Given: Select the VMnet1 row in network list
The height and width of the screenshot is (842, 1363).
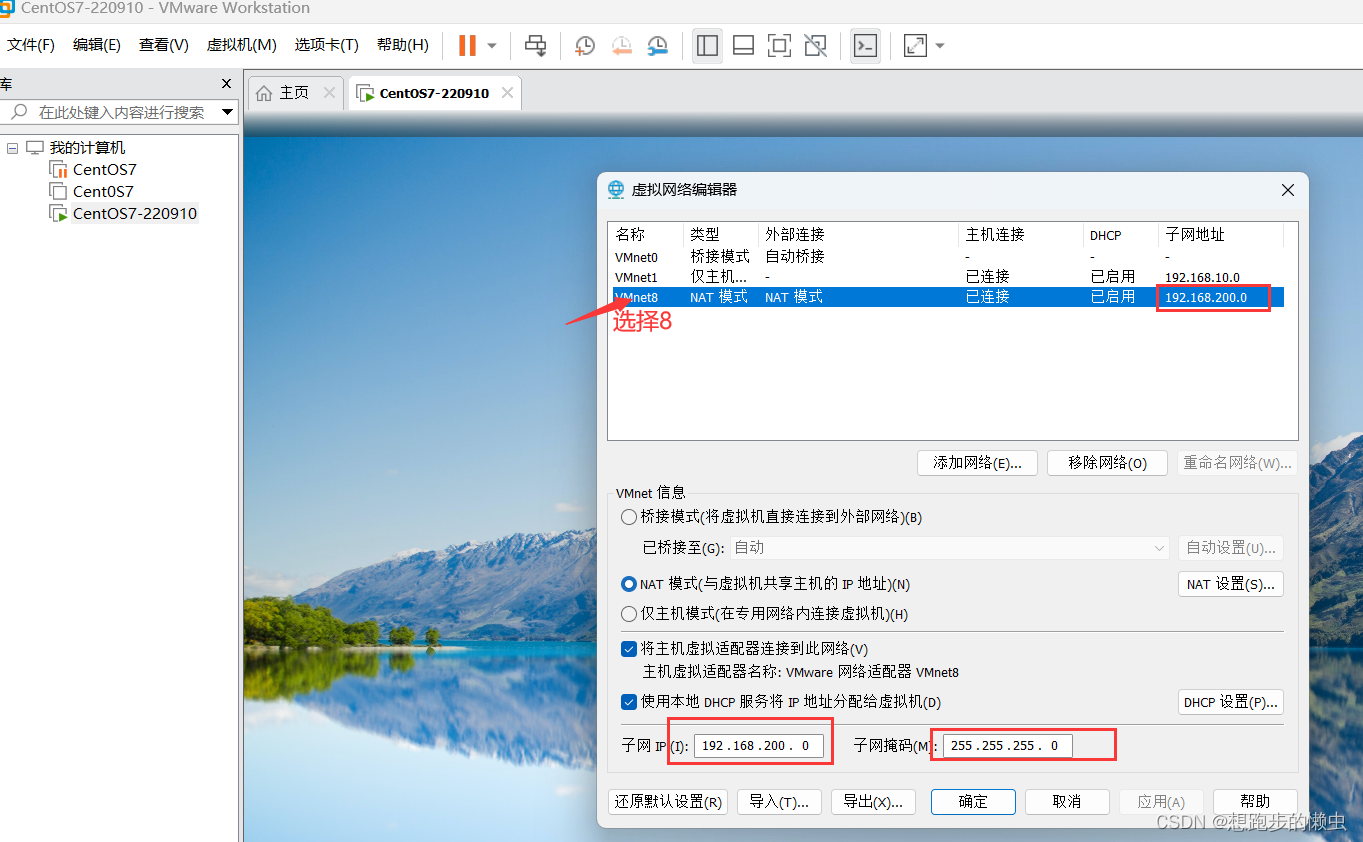Looking at the screenshot, I should coord(947,277).
